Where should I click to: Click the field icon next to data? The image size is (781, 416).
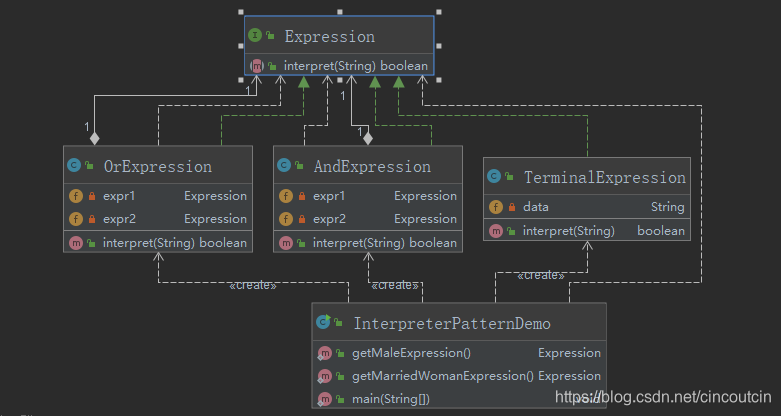click(x=496, y=207)
